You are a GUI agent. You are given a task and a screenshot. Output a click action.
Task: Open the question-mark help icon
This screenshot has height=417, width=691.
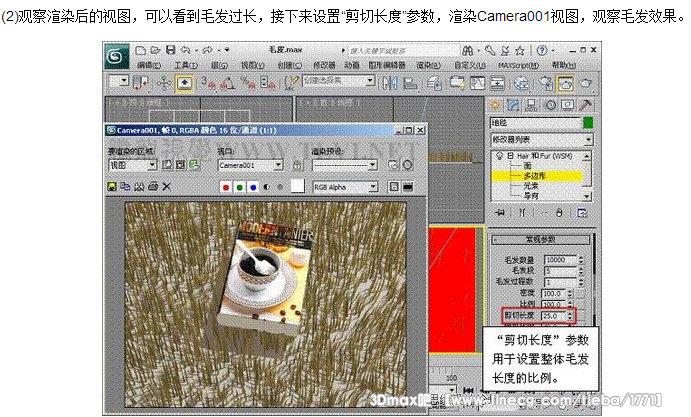[x=542, y=51]
